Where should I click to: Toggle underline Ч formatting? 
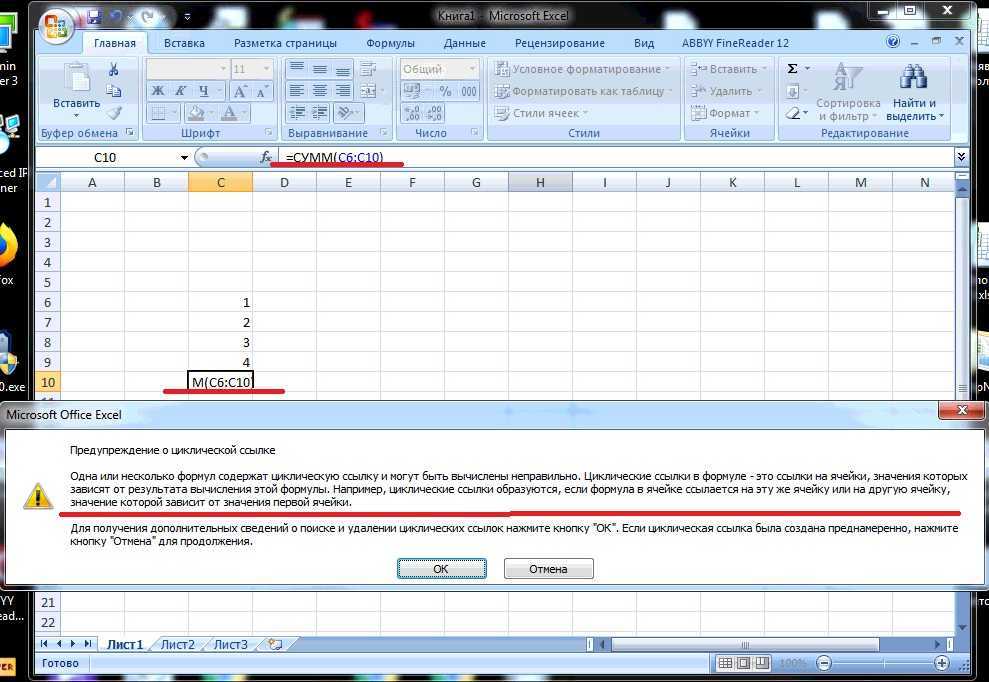click(203, 91)
